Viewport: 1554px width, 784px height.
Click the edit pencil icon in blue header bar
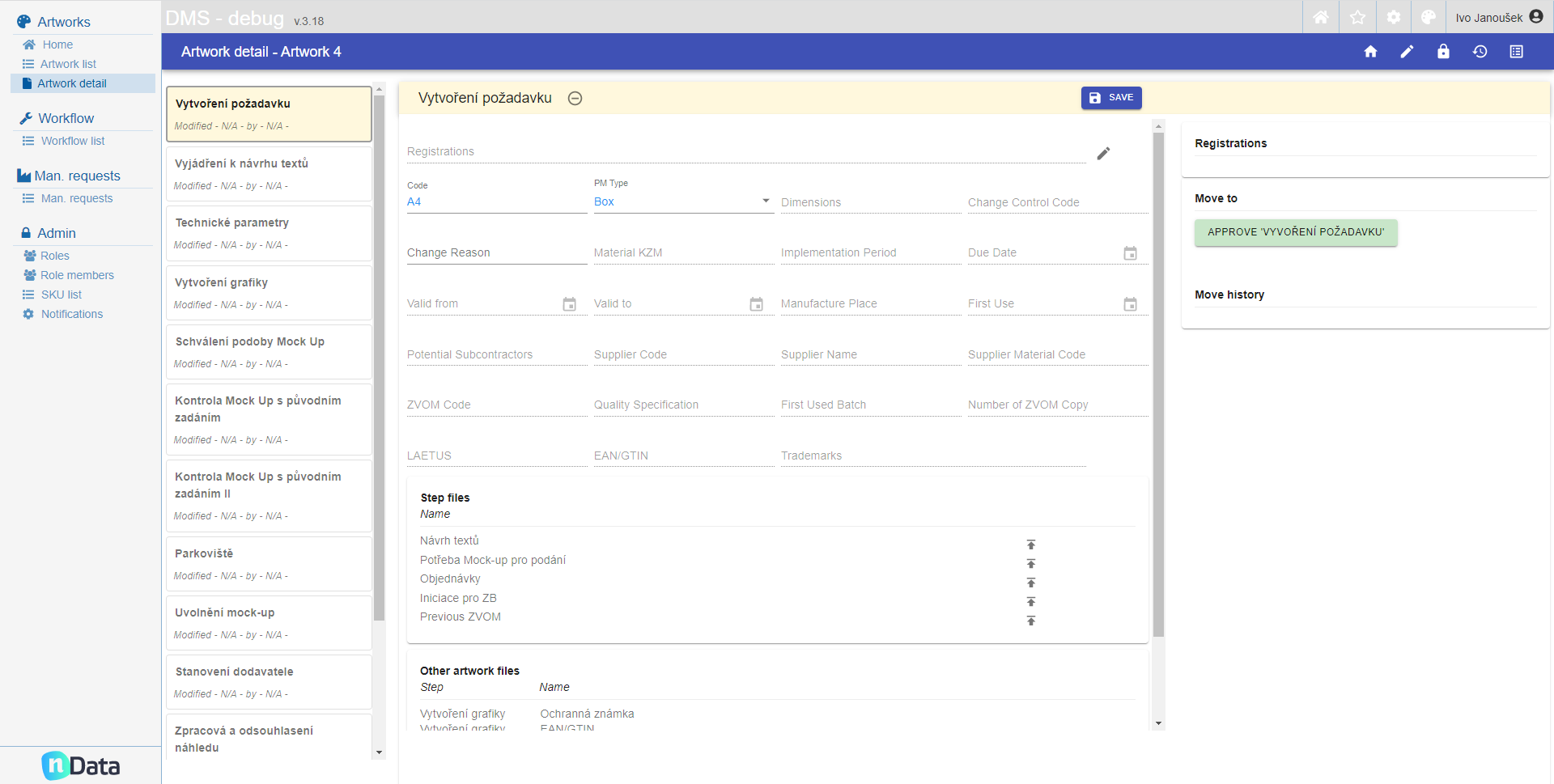[1407, 52]
